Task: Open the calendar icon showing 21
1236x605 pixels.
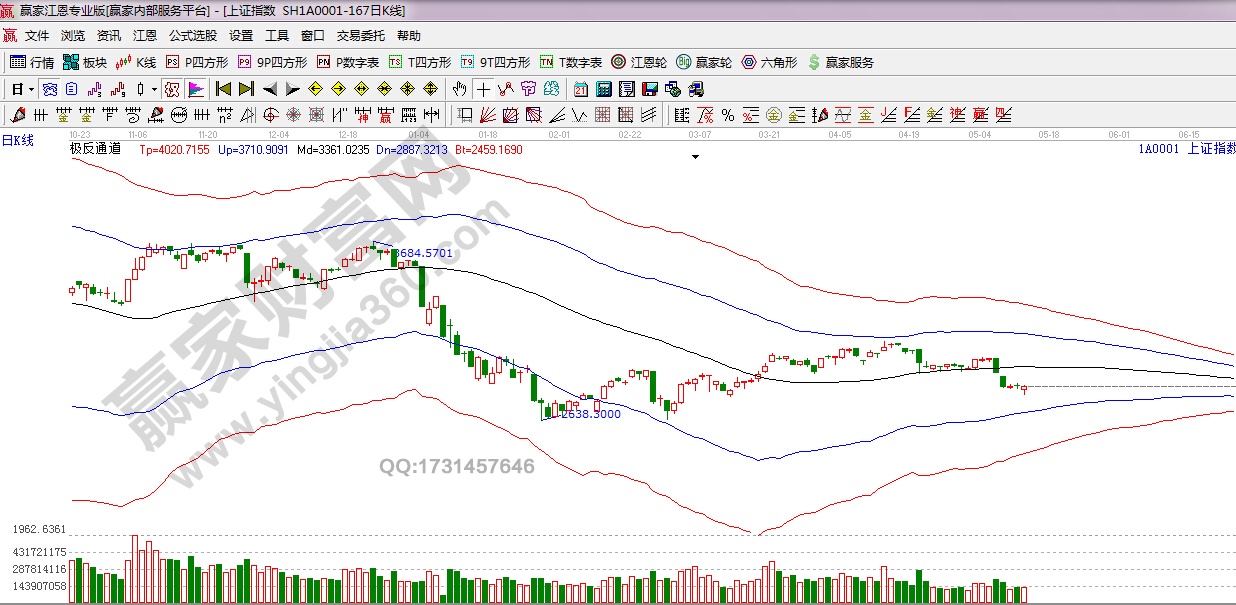Action: point(580,89)
